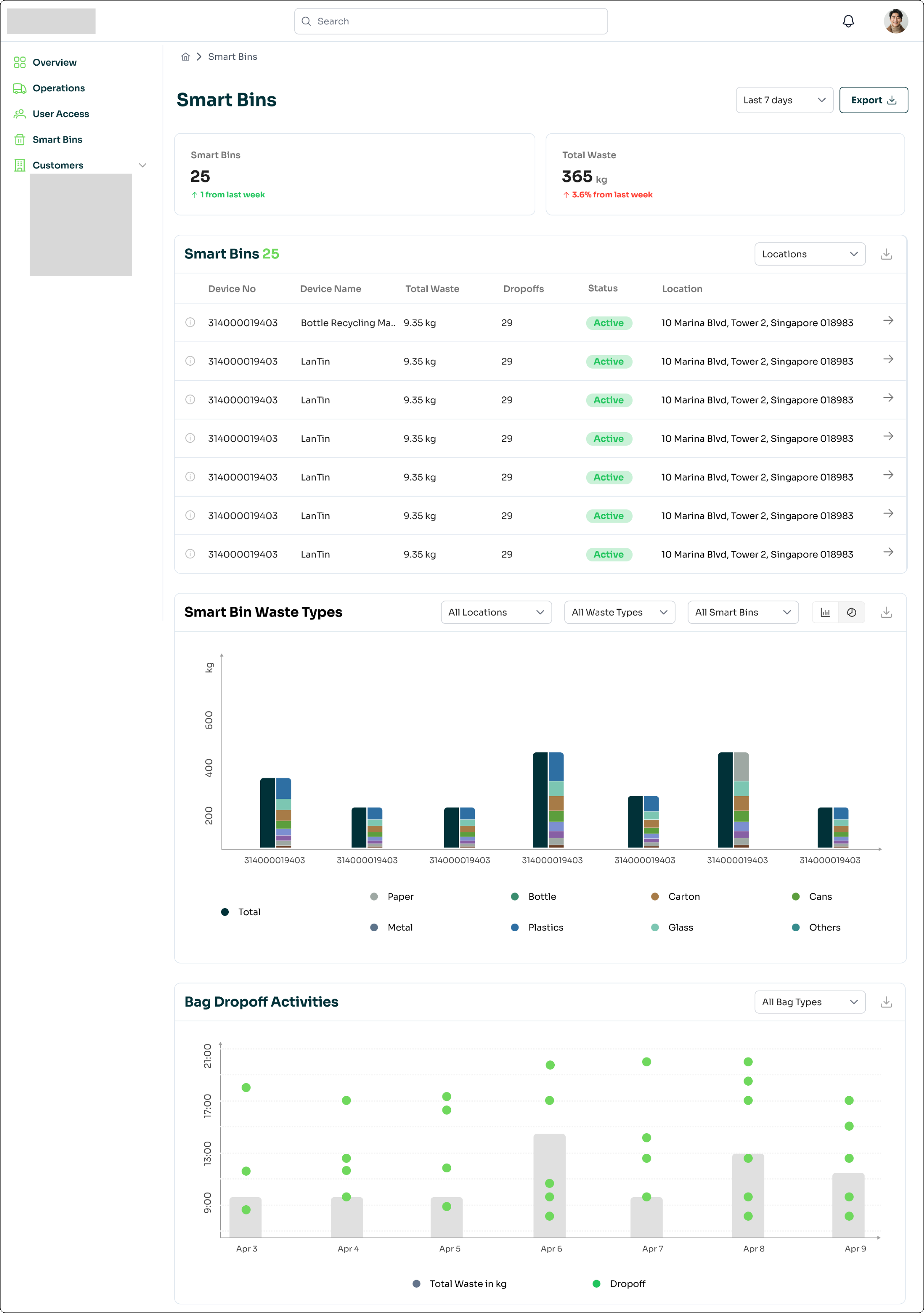
Task: Click the Export button
Action: pyautogui.click(x=873, y=100)
